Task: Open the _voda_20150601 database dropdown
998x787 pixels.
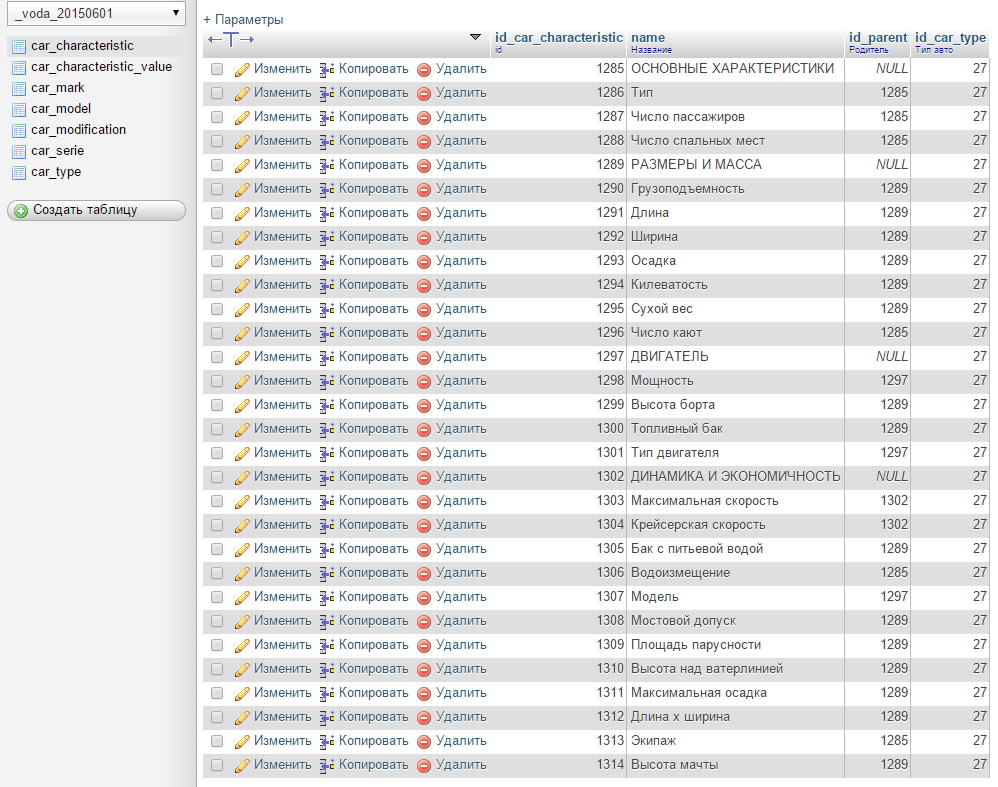Action: tap(96, 13)
